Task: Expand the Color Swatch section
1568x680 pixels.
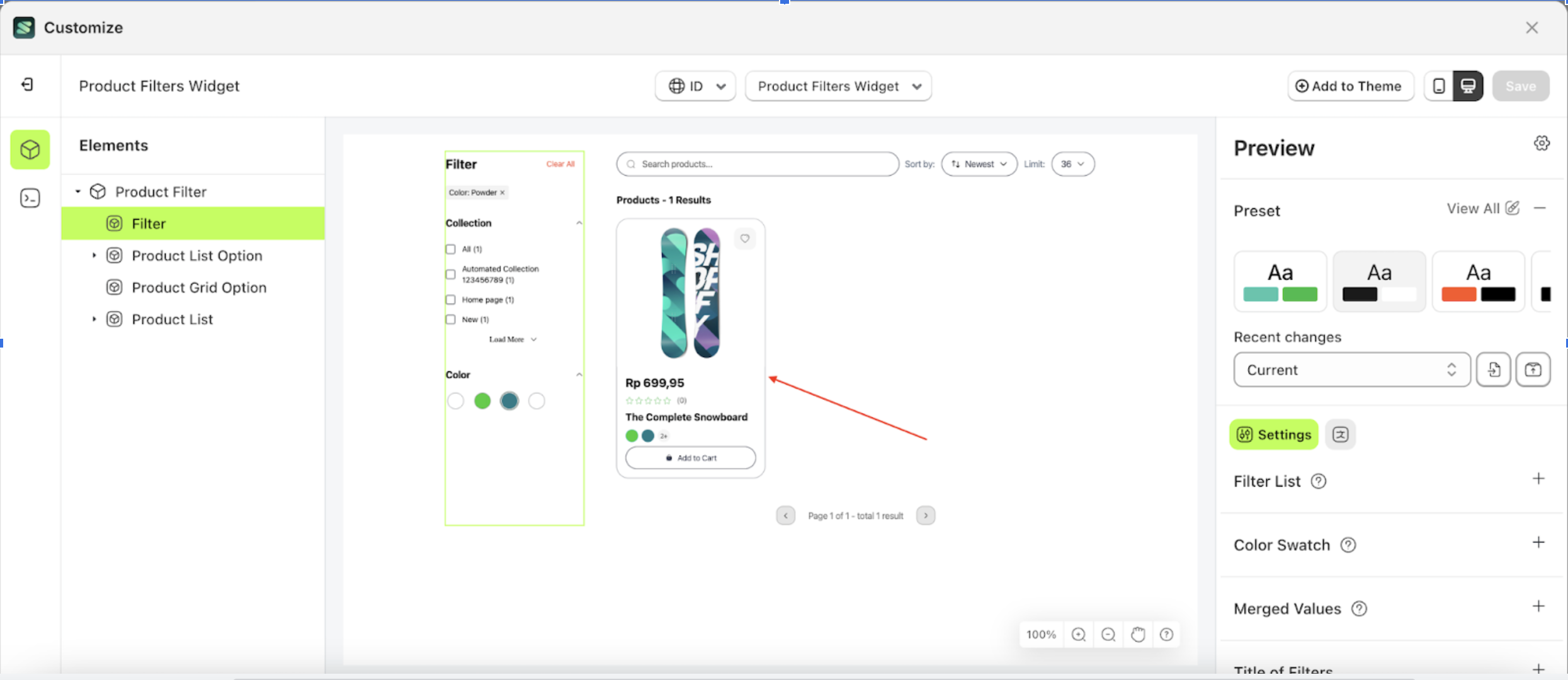Action: [x=1538, y=543]
